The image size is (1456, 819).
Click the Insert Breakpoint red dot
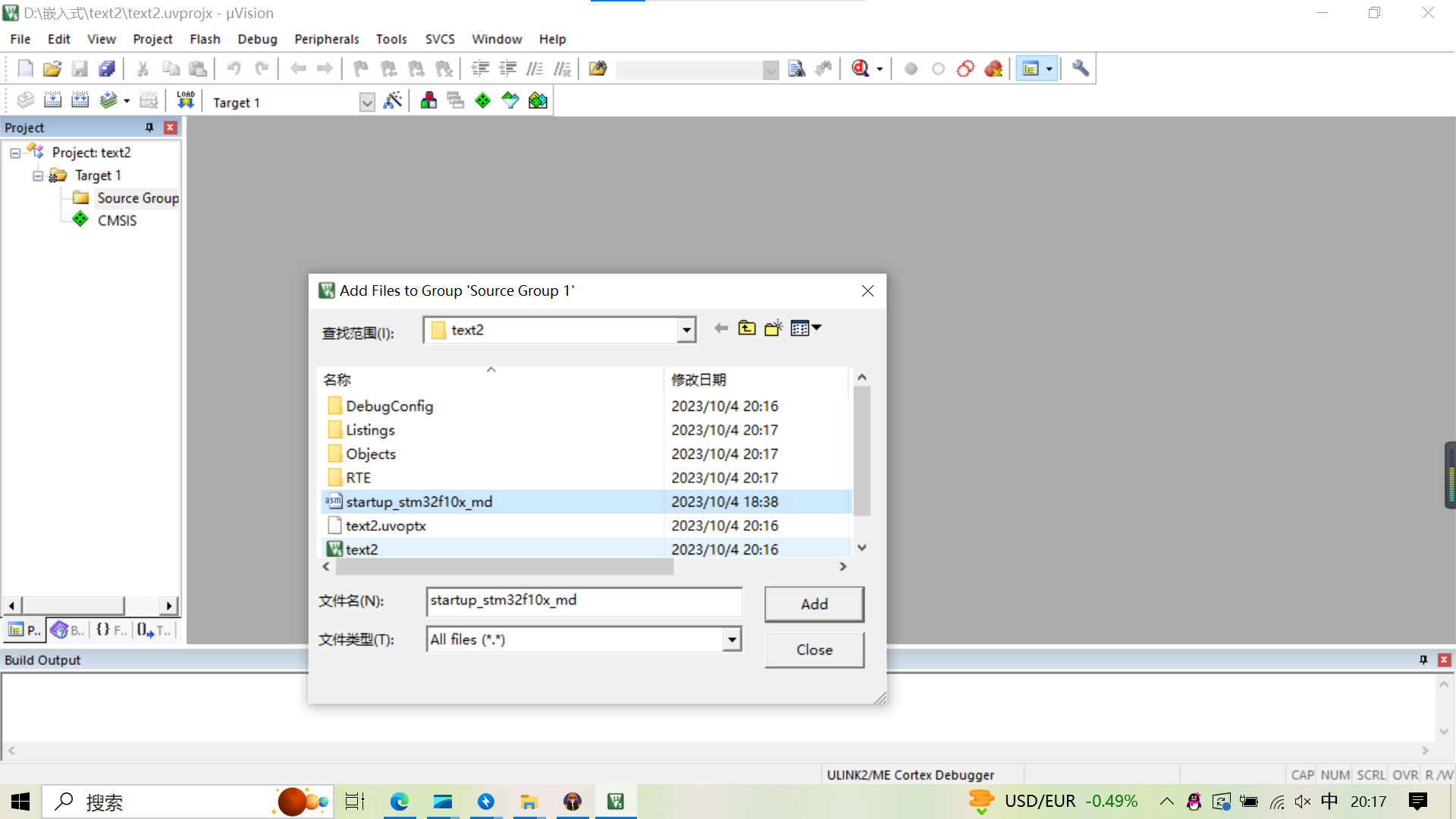pos(911,69)
